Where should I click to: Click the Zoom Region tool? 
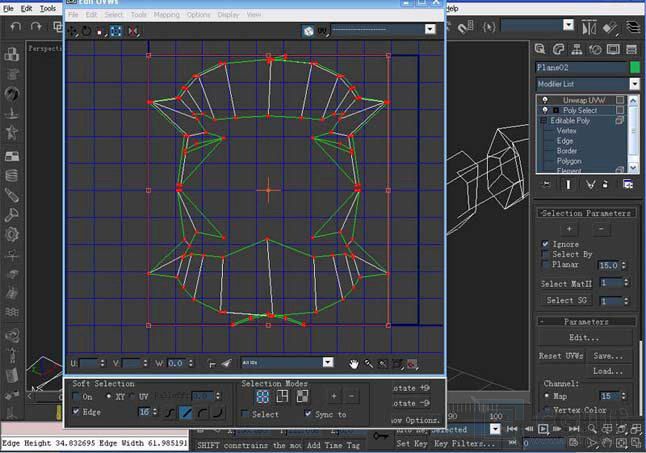(382, 364)
